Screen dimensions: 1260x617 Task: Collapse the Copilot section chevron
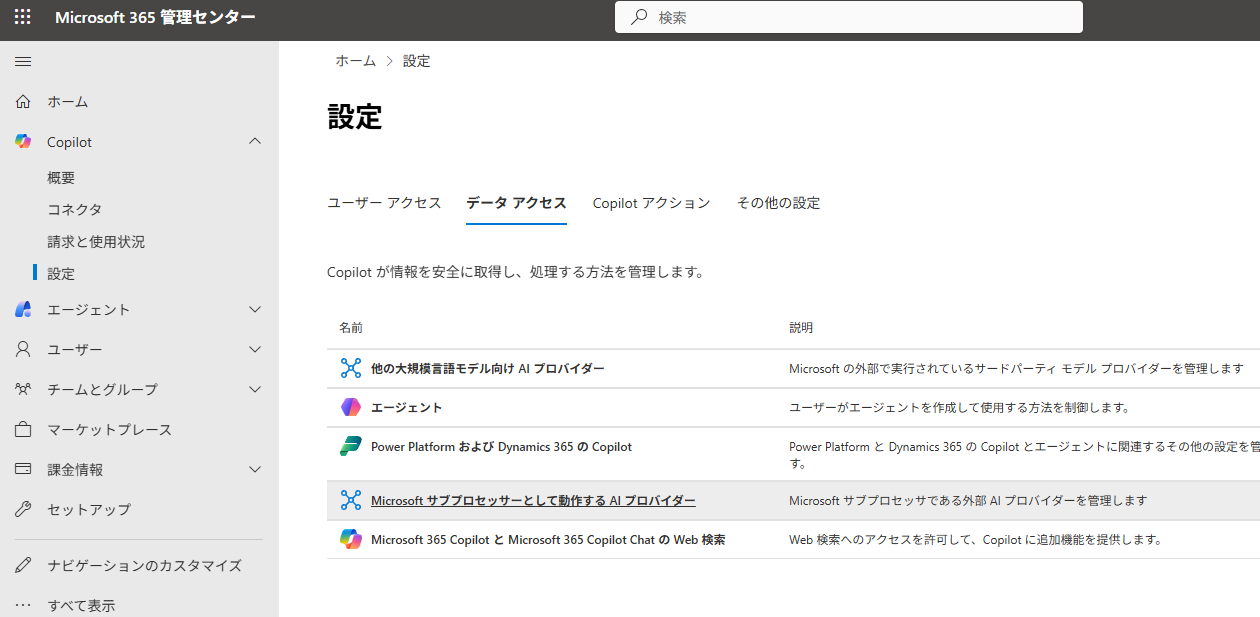coord(255,142)
